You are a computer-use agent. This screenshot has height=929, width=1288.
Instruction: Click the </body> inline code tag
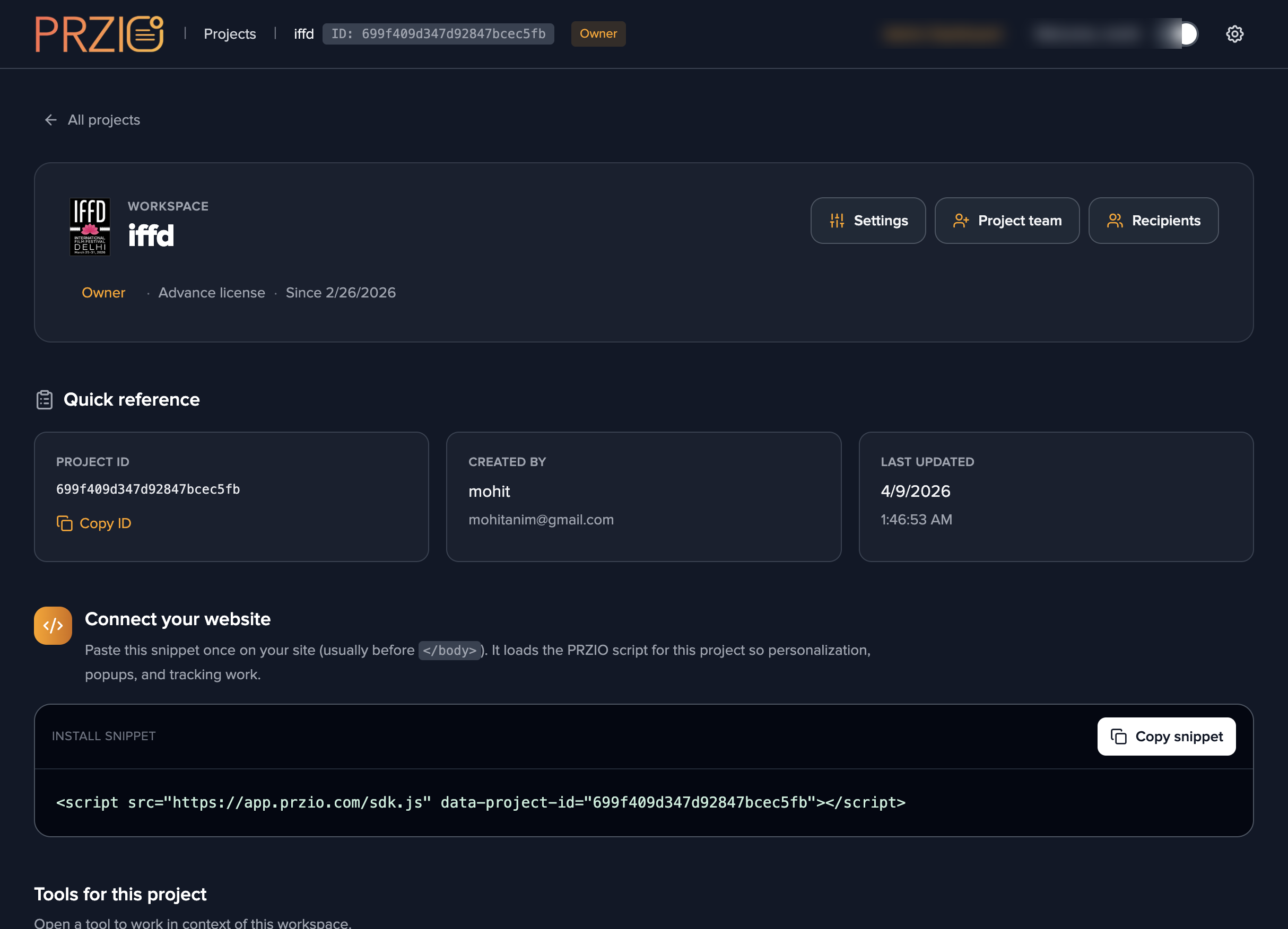pyautogui.click(x=449, y=651)
